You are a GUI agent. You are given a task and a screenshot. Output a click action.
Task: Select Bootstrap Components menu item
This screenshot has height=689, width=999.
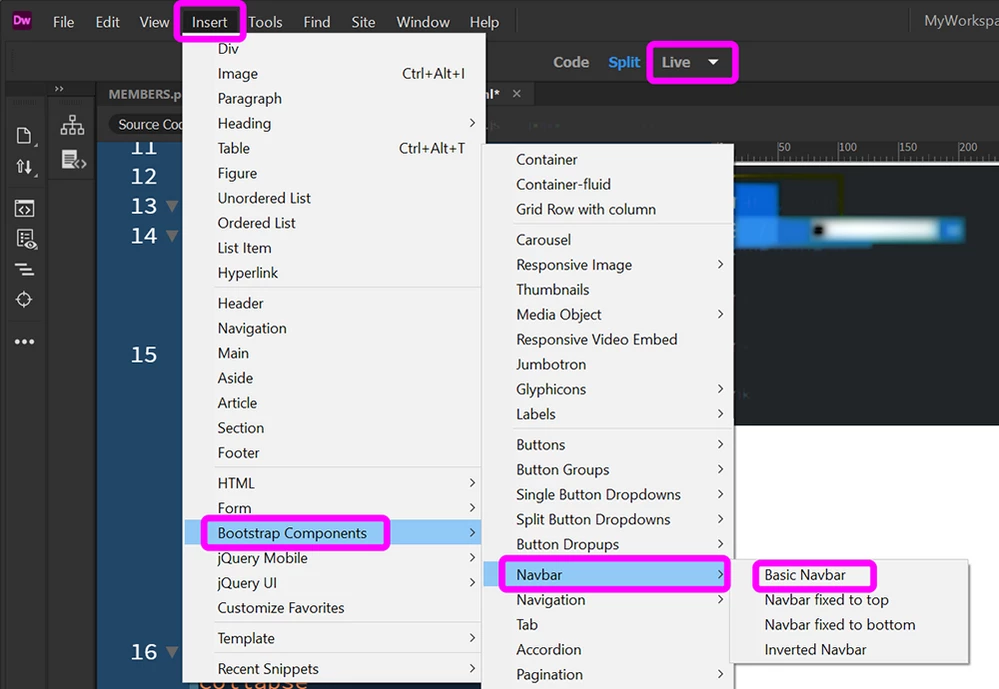(333, 533)
